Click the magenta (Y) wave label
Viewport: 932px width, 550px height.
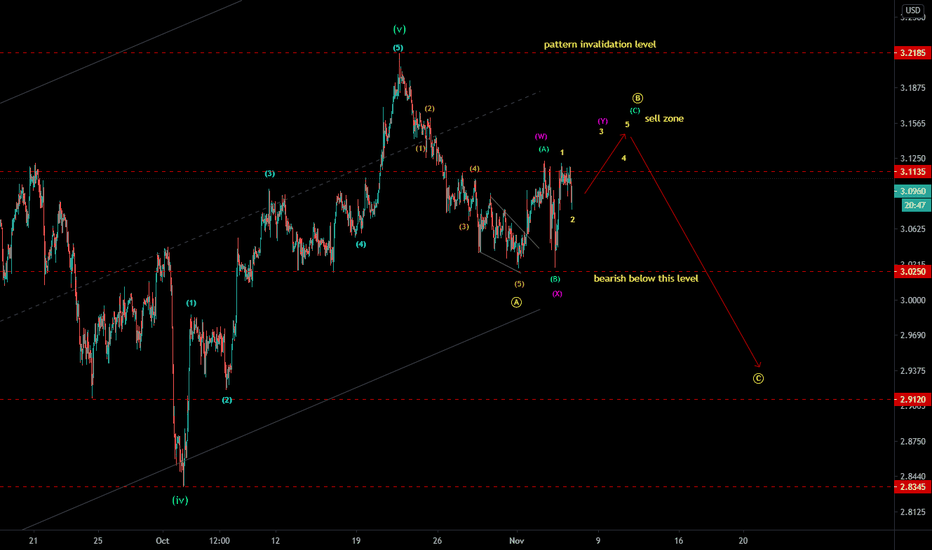603,121
